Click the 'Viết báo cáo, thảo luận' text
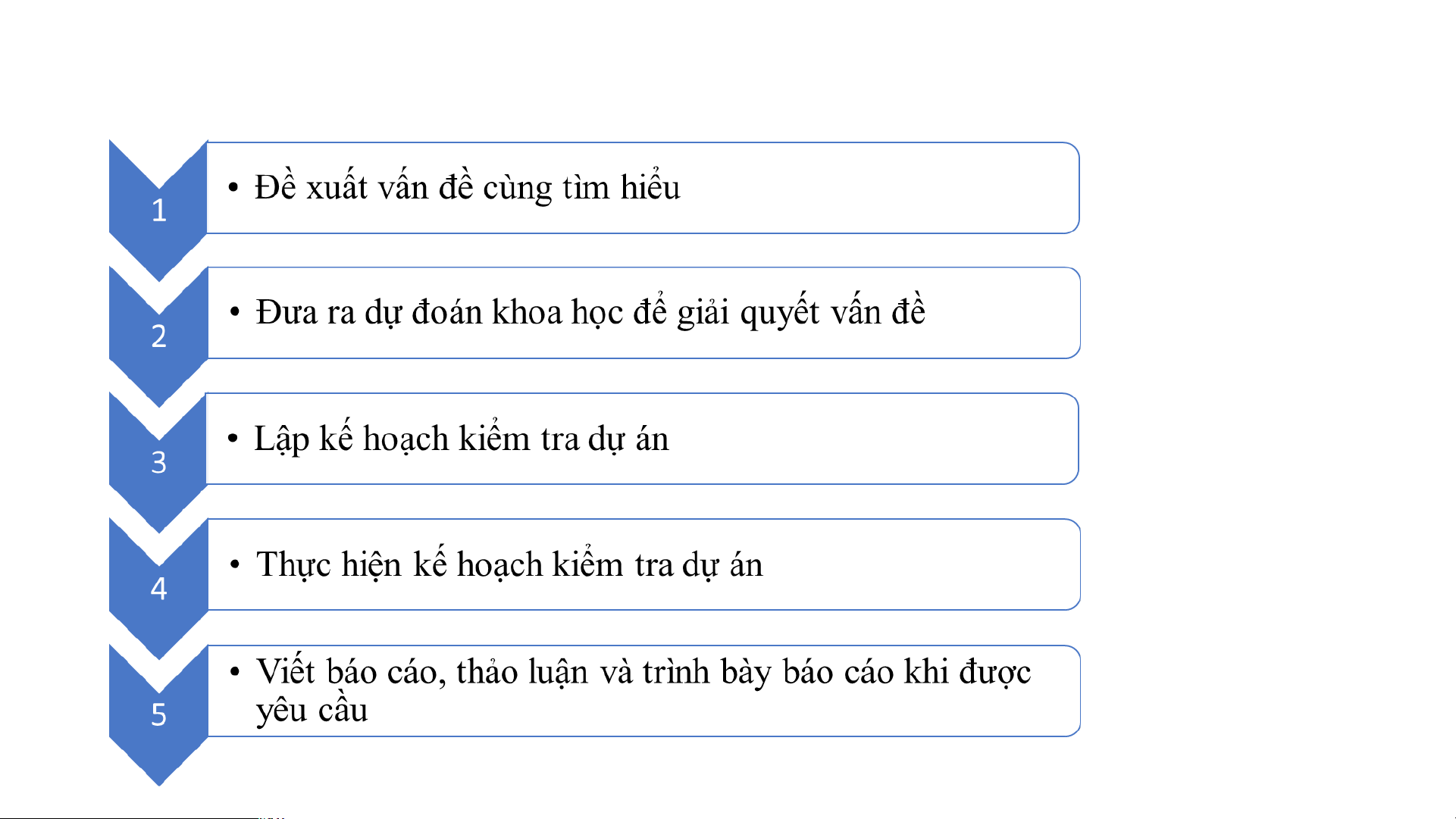This screenshot has width=1456, height=819. tap(421, 672)
